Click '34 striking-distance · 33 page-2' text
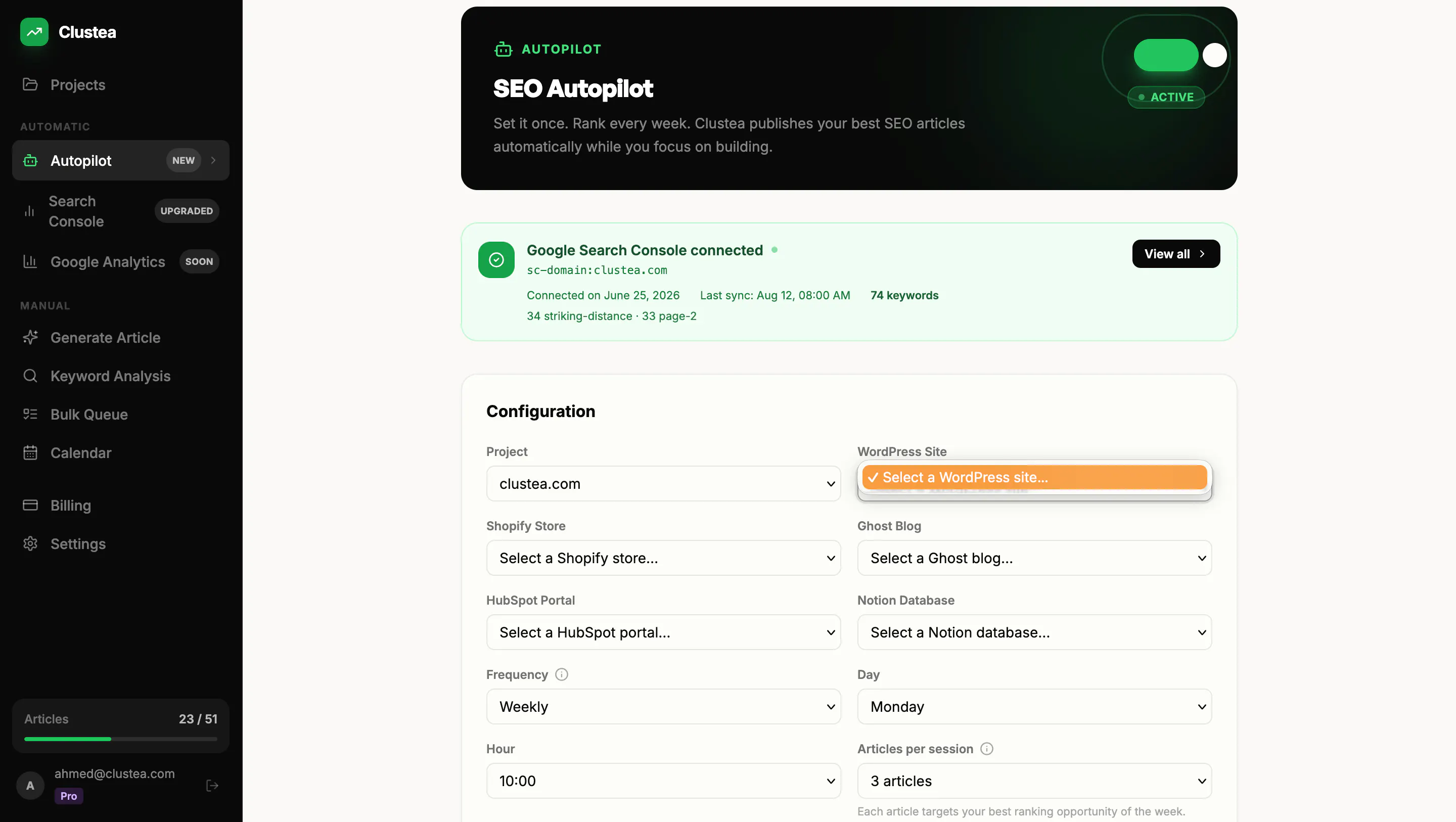 (612, 316)
